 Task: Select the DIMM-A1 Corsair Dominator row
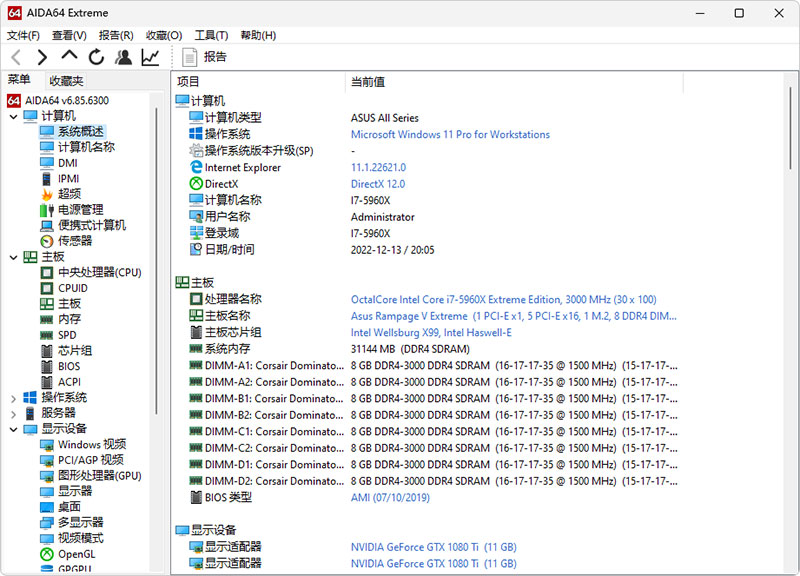tap(433, 365)
